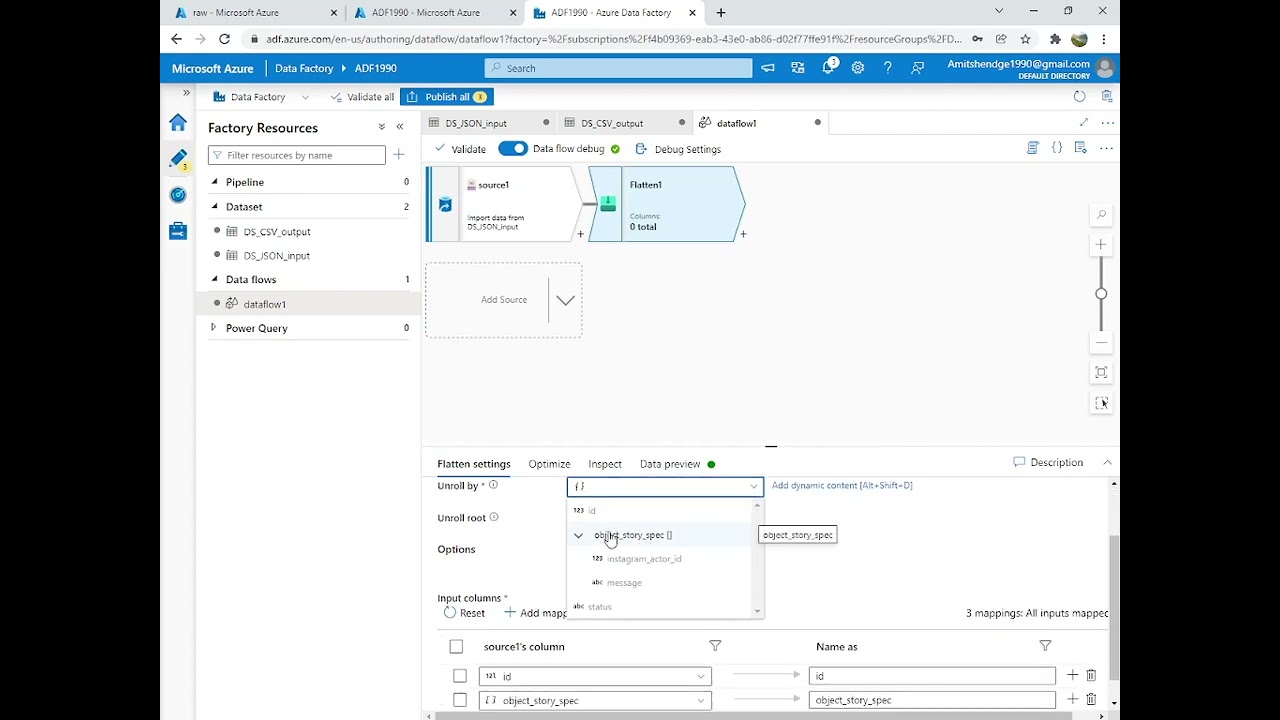
Task: Switch to the DS_CSV_output tab
Action: point(612,123)
